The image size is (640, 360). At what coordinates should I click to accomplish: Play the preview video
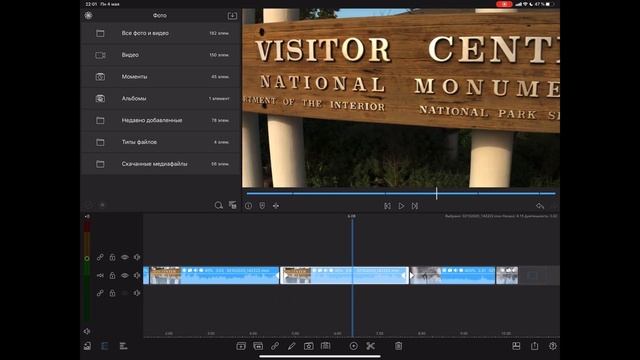[x=401, y=206]
